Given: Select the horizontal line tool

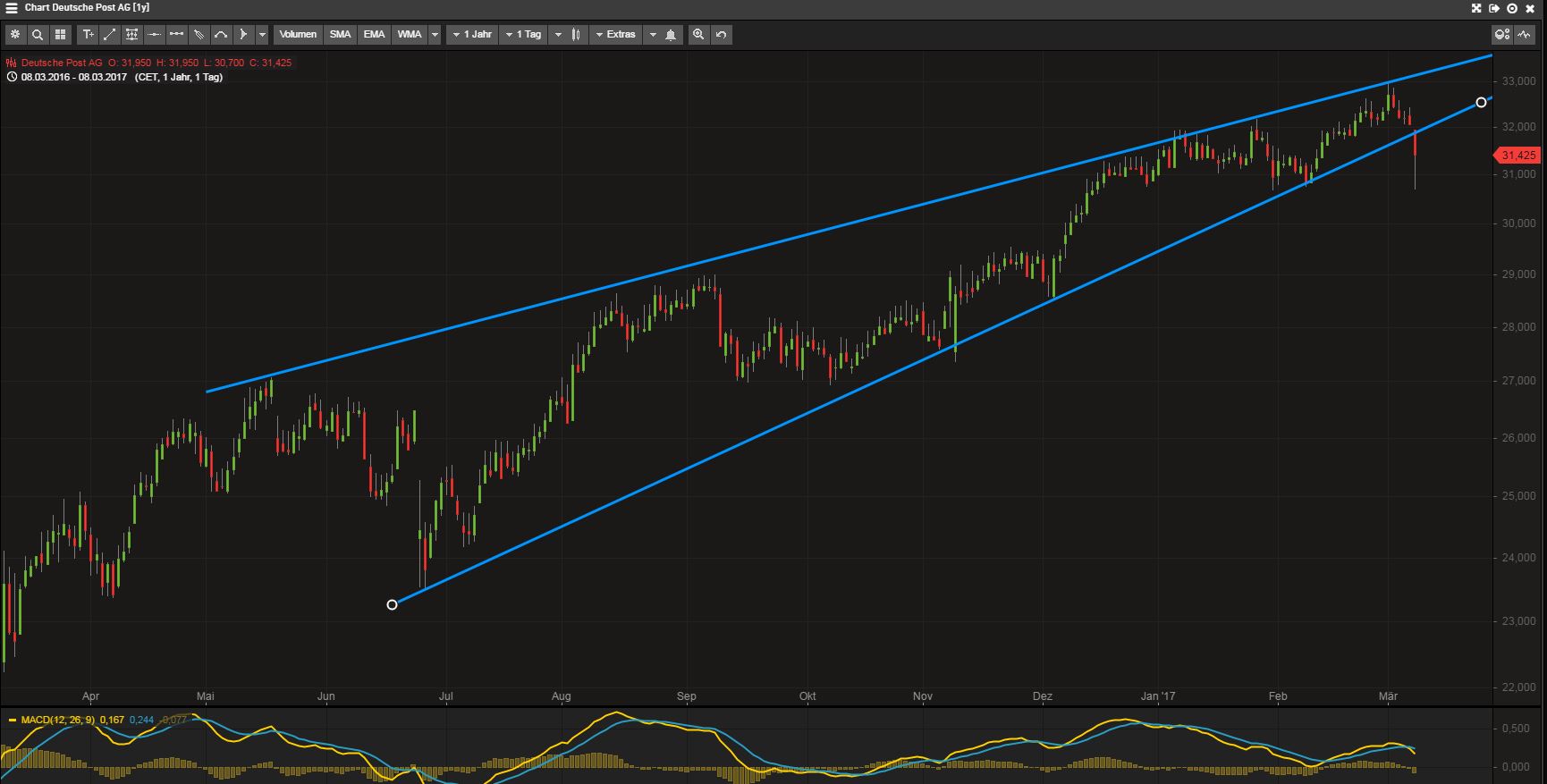Looking at the screenshot, I should (x=155, y=35).
